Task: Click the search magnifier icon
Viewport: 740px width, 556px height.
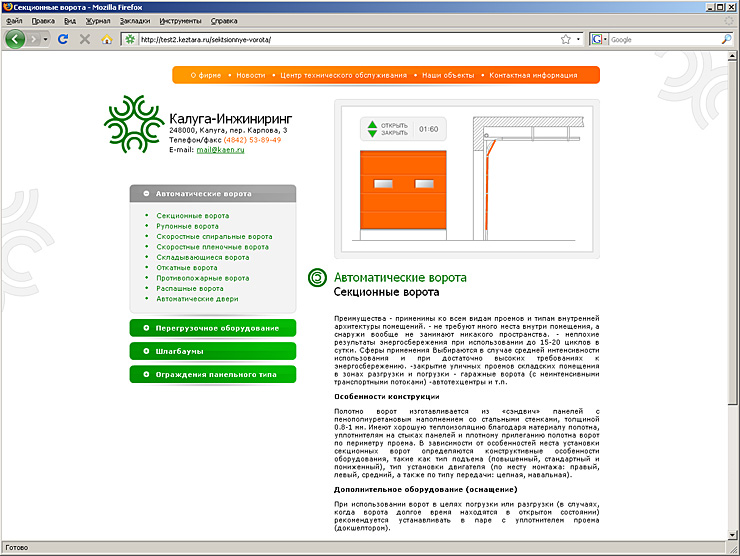Action: coord(727,39)
